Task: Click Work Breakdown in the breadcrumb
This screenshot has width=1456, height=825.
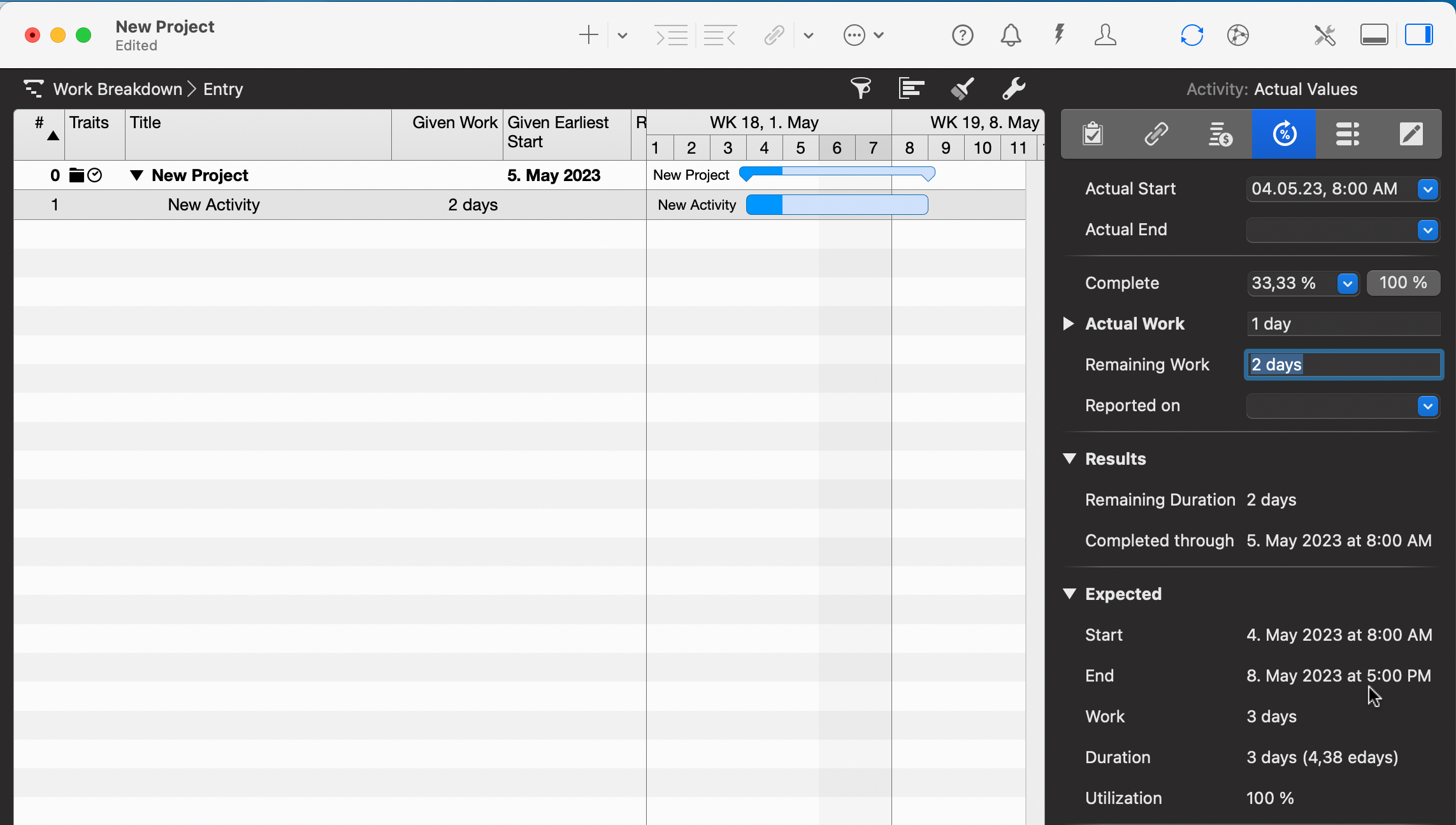Action: click(x=117, y=89)
